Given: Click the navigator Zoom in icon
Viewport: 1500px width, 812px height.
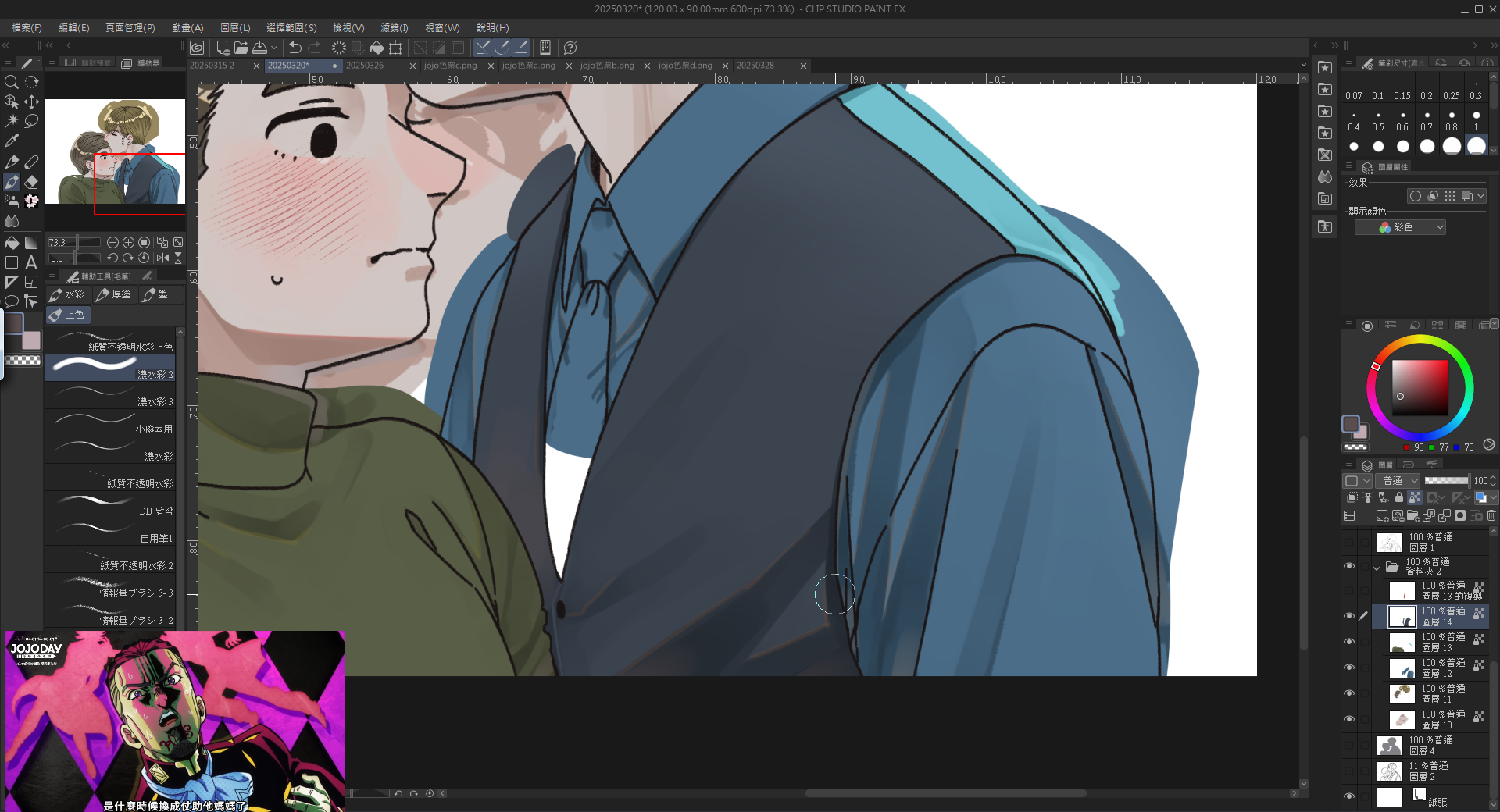Looking at the screenshot, I should [128, 243].
